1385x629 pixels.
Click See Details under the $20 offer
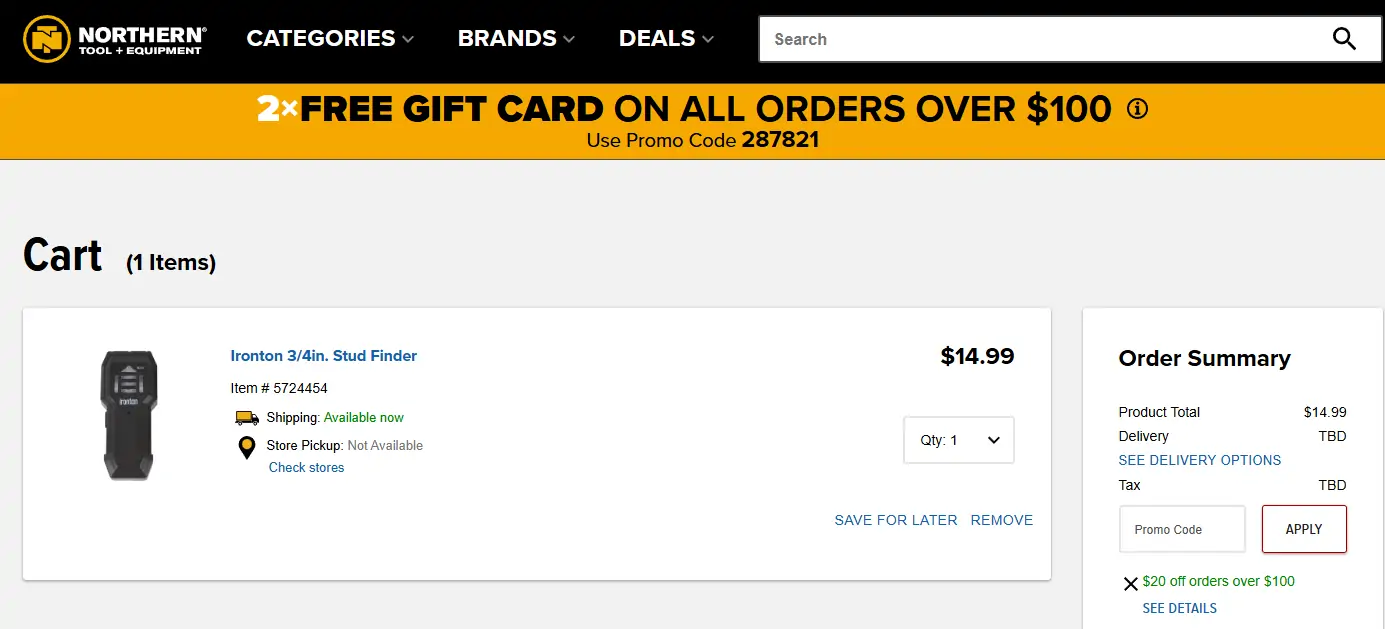coord(1179,608)
